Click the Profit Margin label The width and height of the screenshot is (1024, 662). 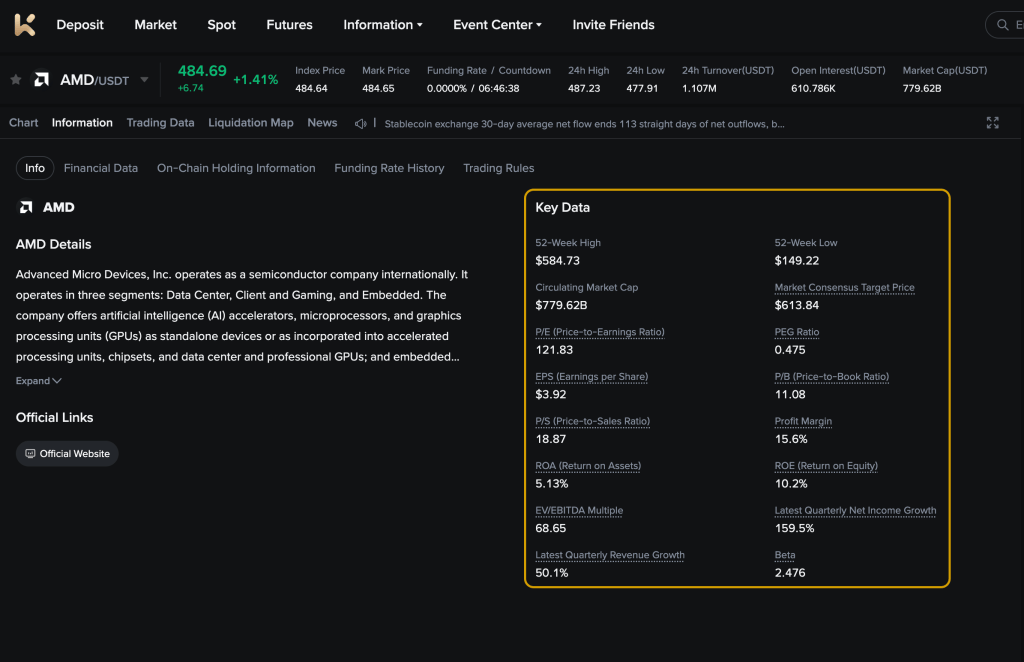tap(803, 421)
